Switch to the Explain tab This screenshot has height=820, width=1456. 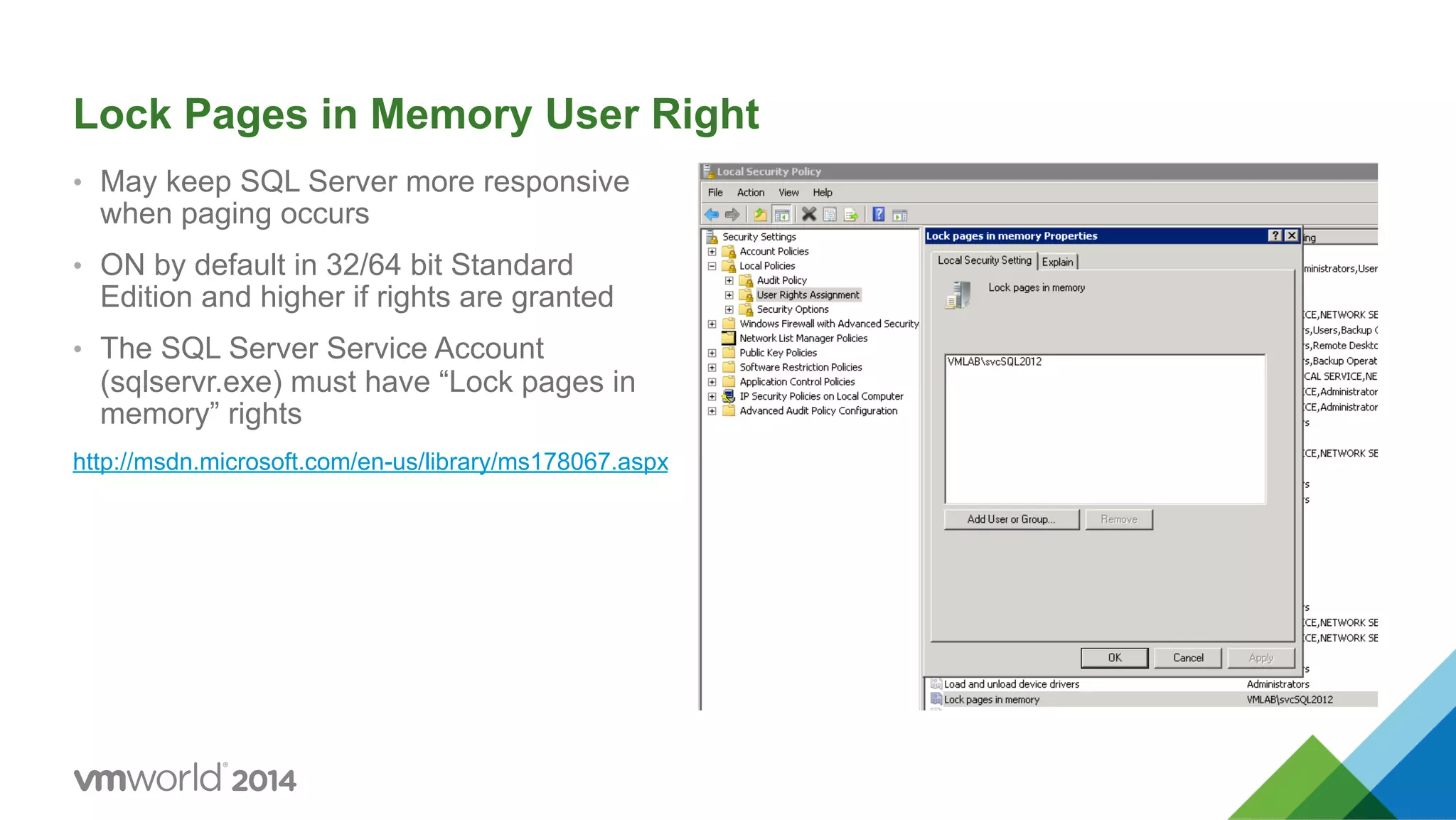(1058, 262)
